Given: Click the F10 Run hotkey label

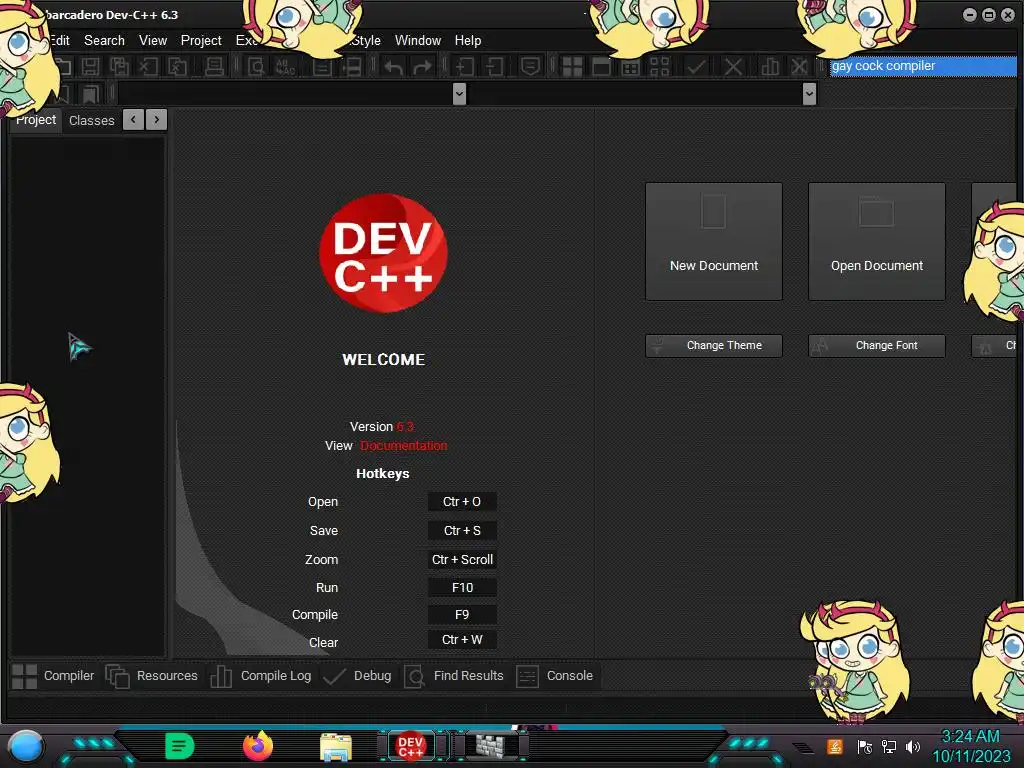Looking at the screenshot, I should tap(462, 588).
